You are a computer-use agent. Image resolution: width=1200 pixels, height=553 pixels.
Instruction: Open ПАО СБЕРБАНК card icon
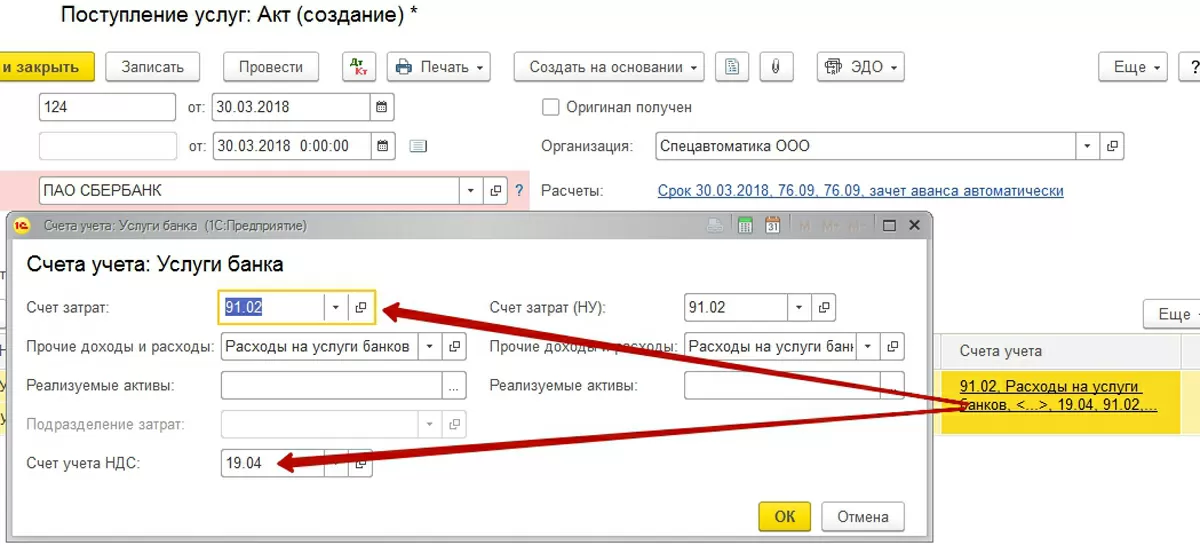pos(496,190)
